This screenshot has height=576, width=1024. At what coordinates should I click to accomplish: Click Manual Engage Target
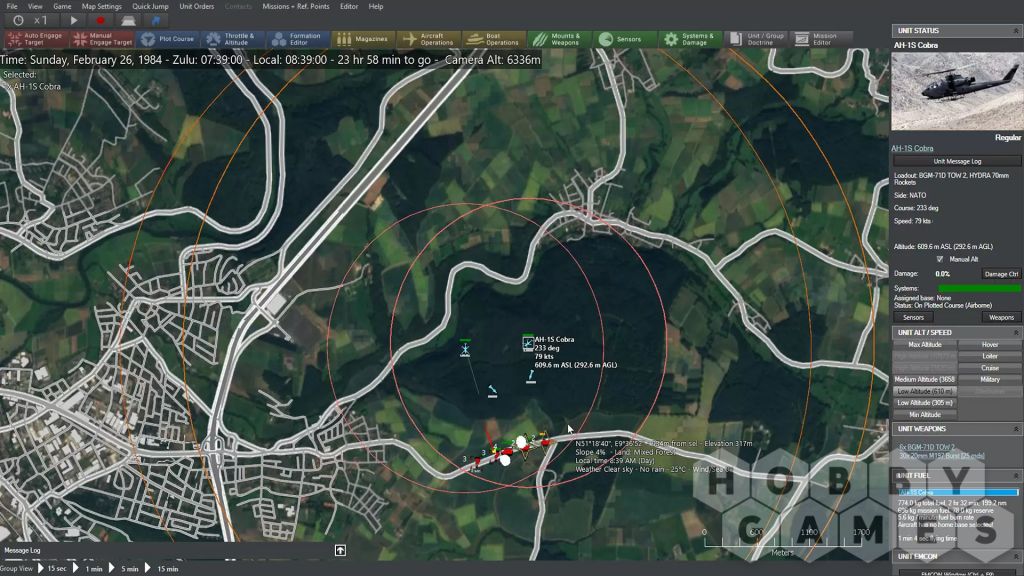click(102, 39)
